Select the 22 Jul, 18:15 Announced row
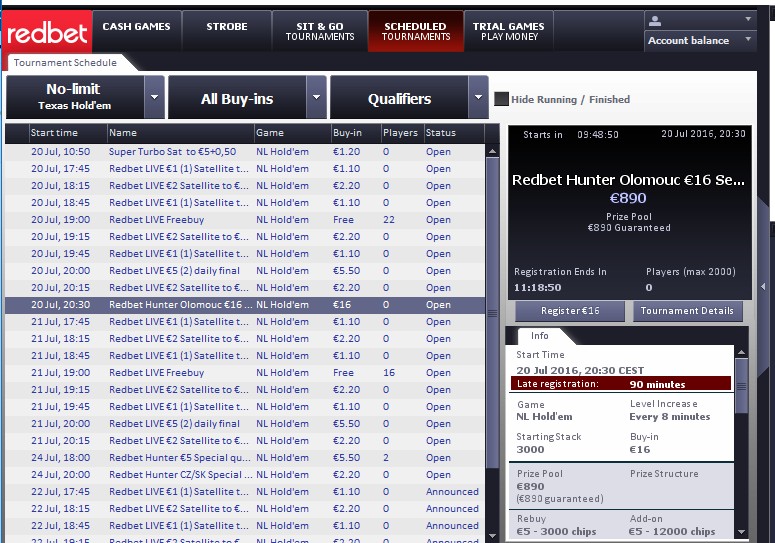This screenshot has width=775, height=543. point(245,508)
